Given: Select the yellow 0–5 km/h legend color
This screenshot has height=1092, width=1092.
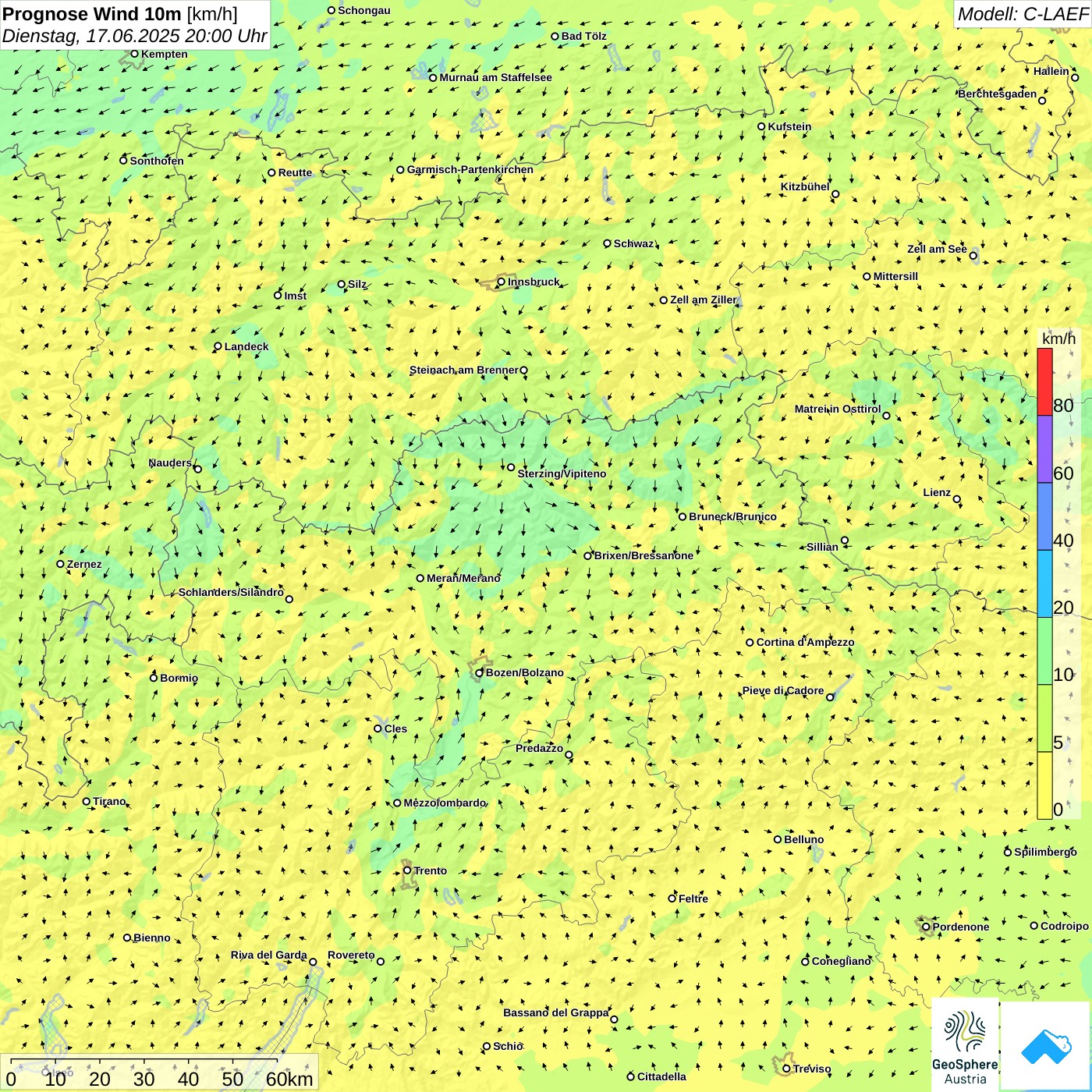Looking at the screenshot, I should (1044, 785).
